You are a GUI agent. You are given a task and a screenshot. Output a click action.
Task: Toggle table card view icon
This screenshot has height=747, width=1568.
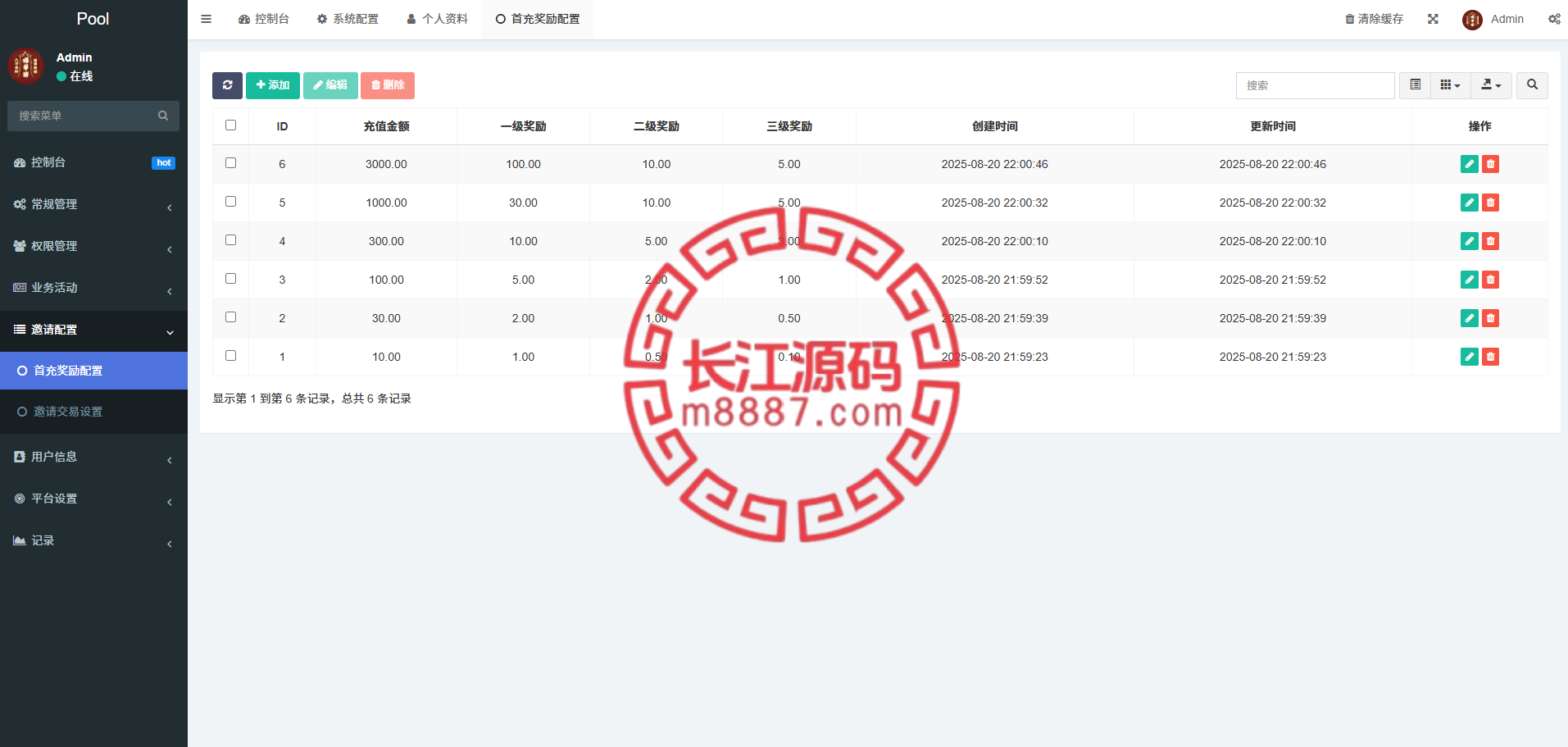1415,85
